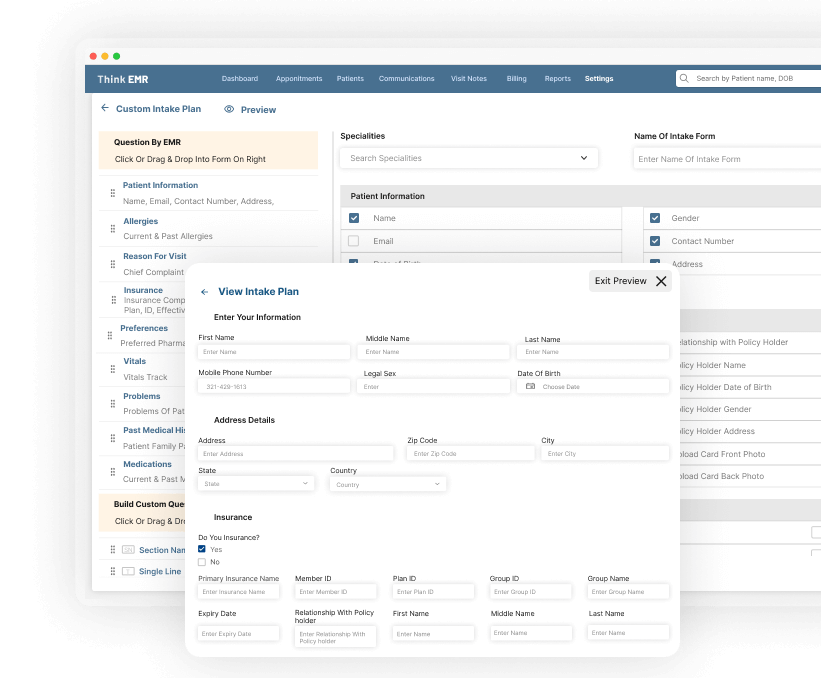Click the back arrow beside View Intake Plan
The height and width of the screenshot is (678, 821).
(x=205, y=292)
